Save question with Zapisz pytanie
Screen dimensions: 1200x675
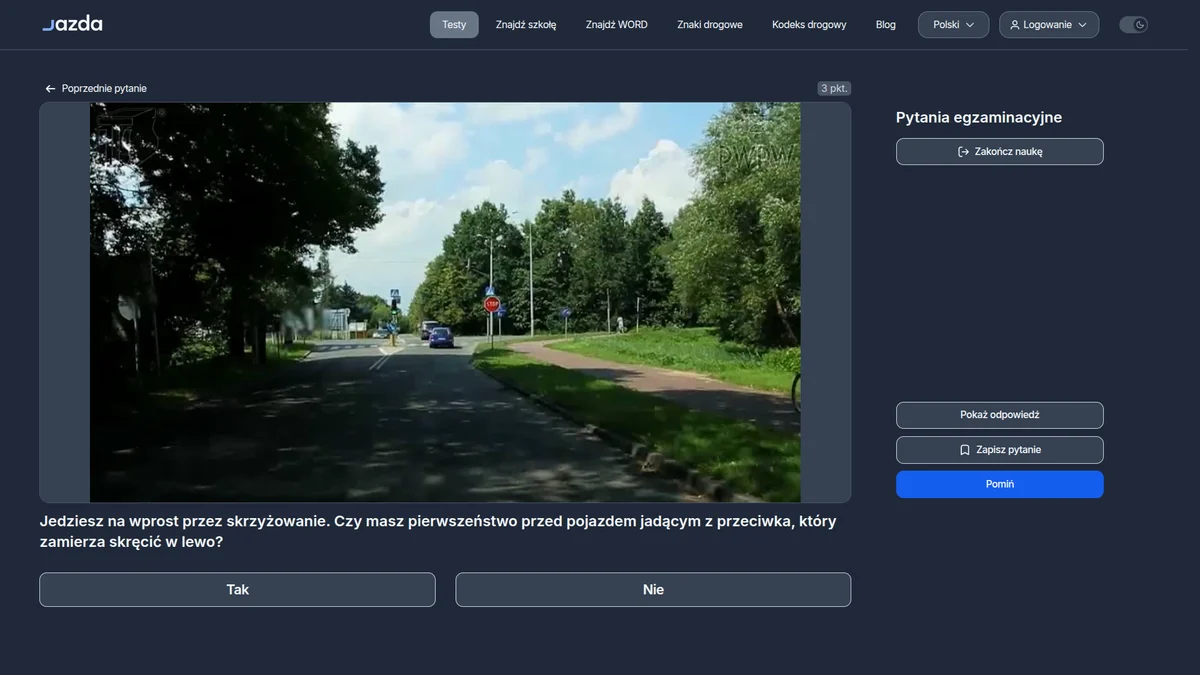point(1000,450)
